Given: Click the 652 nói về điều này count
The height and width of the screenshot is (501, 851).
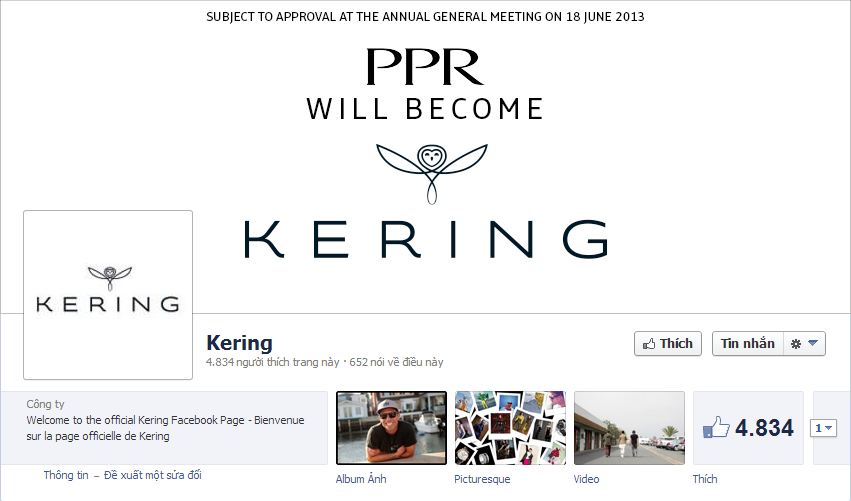Looking at the screenshot, I should (396, 362).
